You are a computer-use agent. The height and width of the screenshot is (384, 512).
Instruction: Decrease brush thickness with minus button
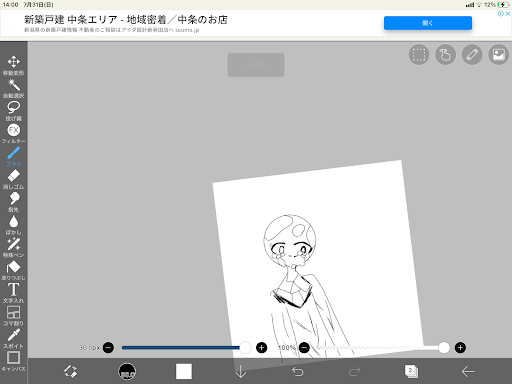[108, 348]
